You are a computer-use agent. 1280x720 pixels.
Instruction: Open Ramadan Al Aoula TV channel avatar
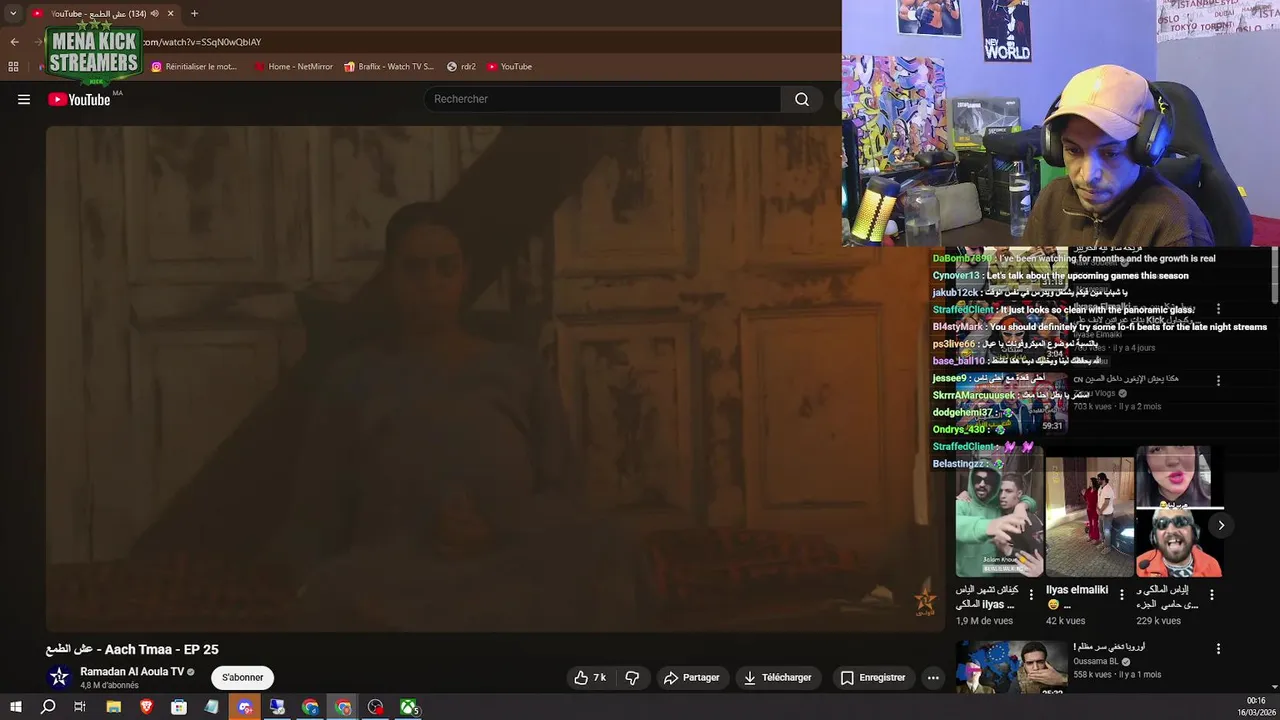pos(59,677)
